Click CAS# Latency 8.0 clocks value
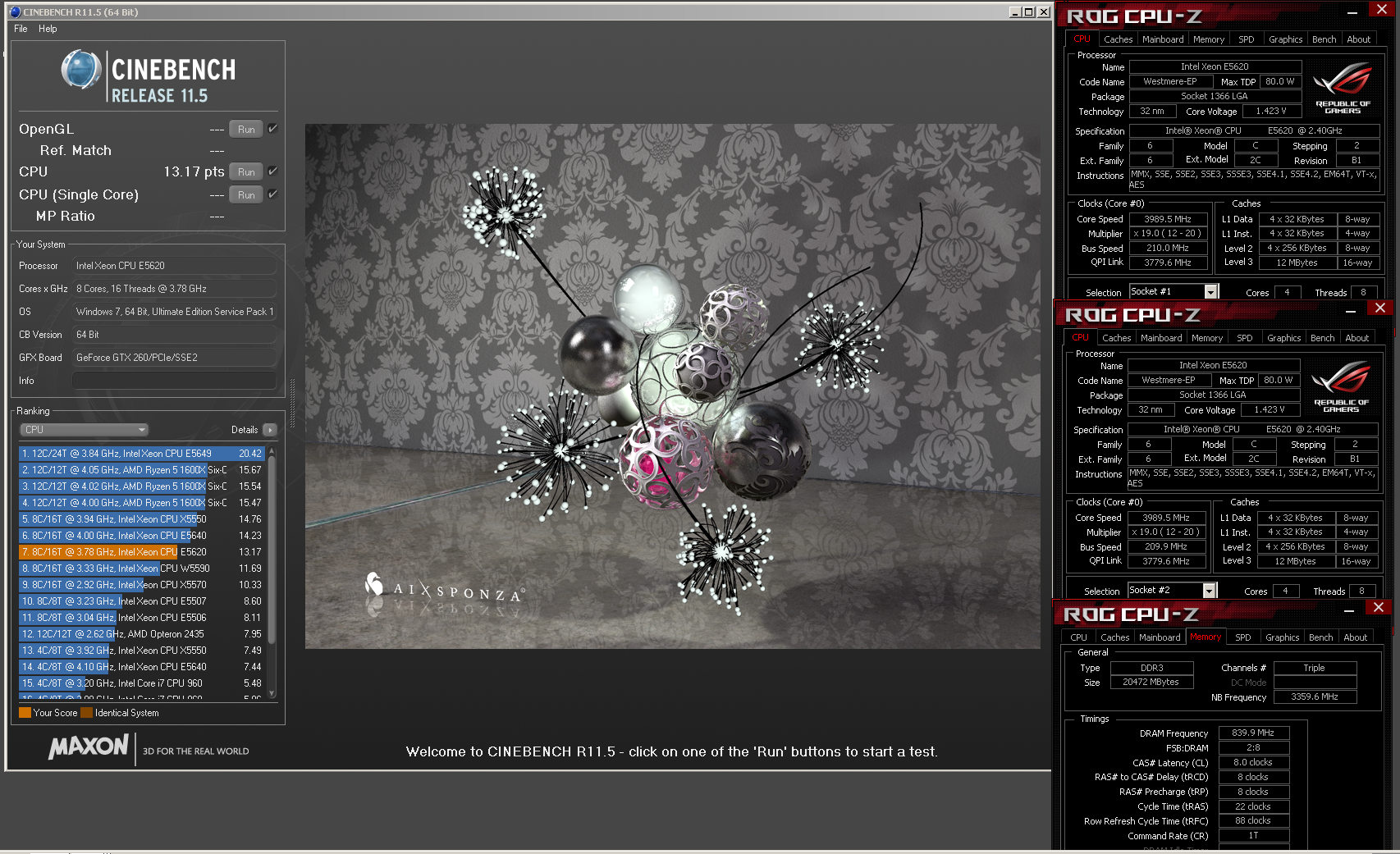 [x=1253, y=763]
